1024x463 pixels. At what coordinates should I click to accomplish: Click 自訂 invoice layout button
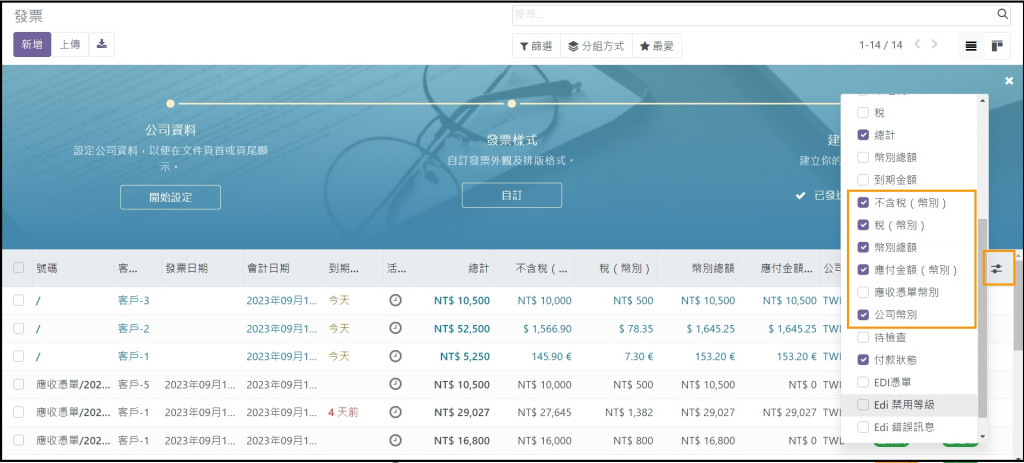512,195
